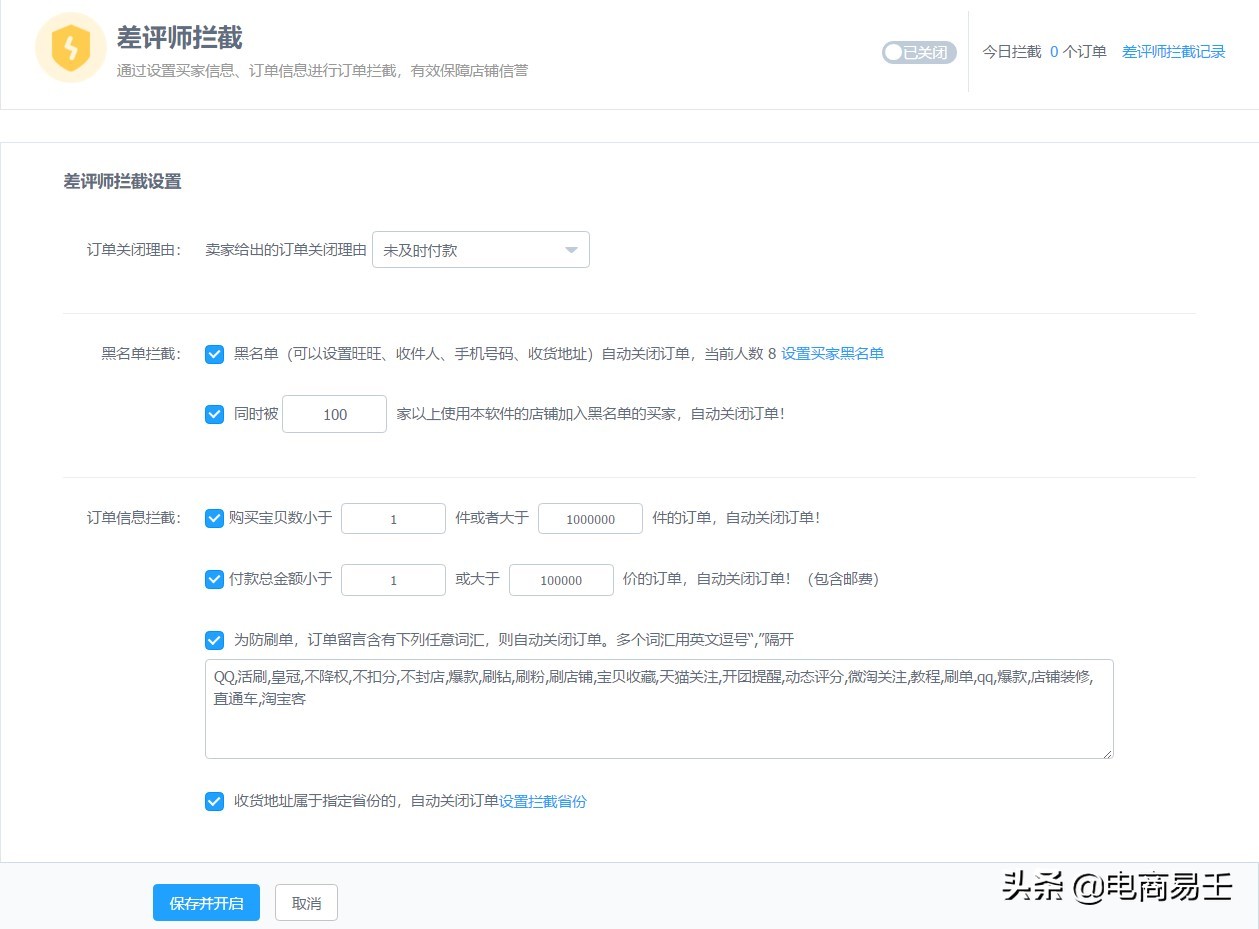The image size is (1259, 929).
Task: Click the yellow shield lightning icon
Action: click(70, 47)
